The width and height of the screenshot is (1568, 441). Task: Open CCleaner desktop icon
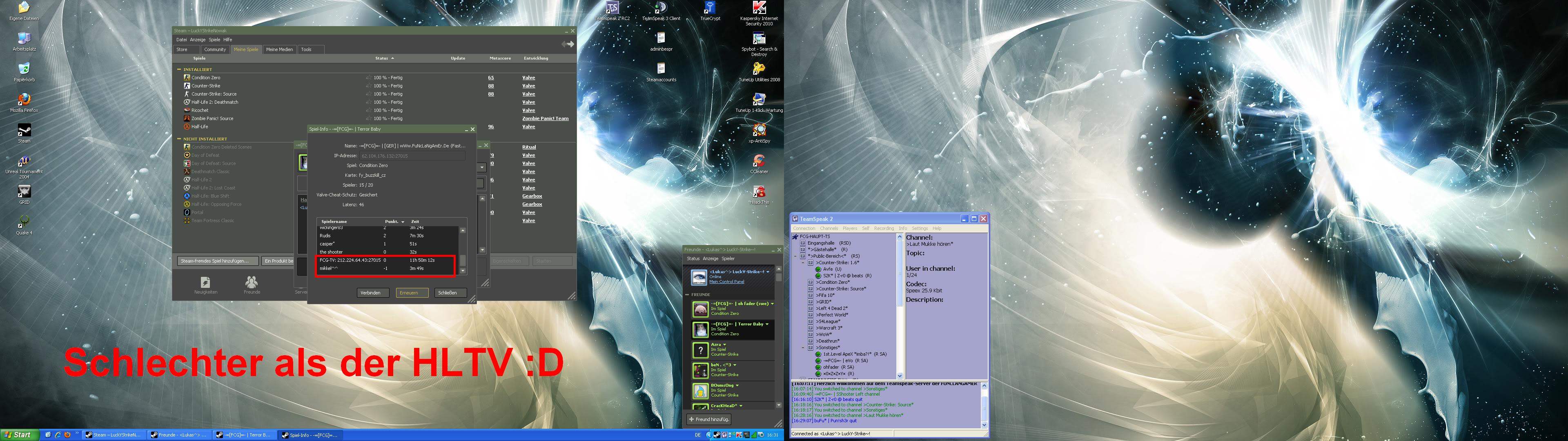pos(759,161)
